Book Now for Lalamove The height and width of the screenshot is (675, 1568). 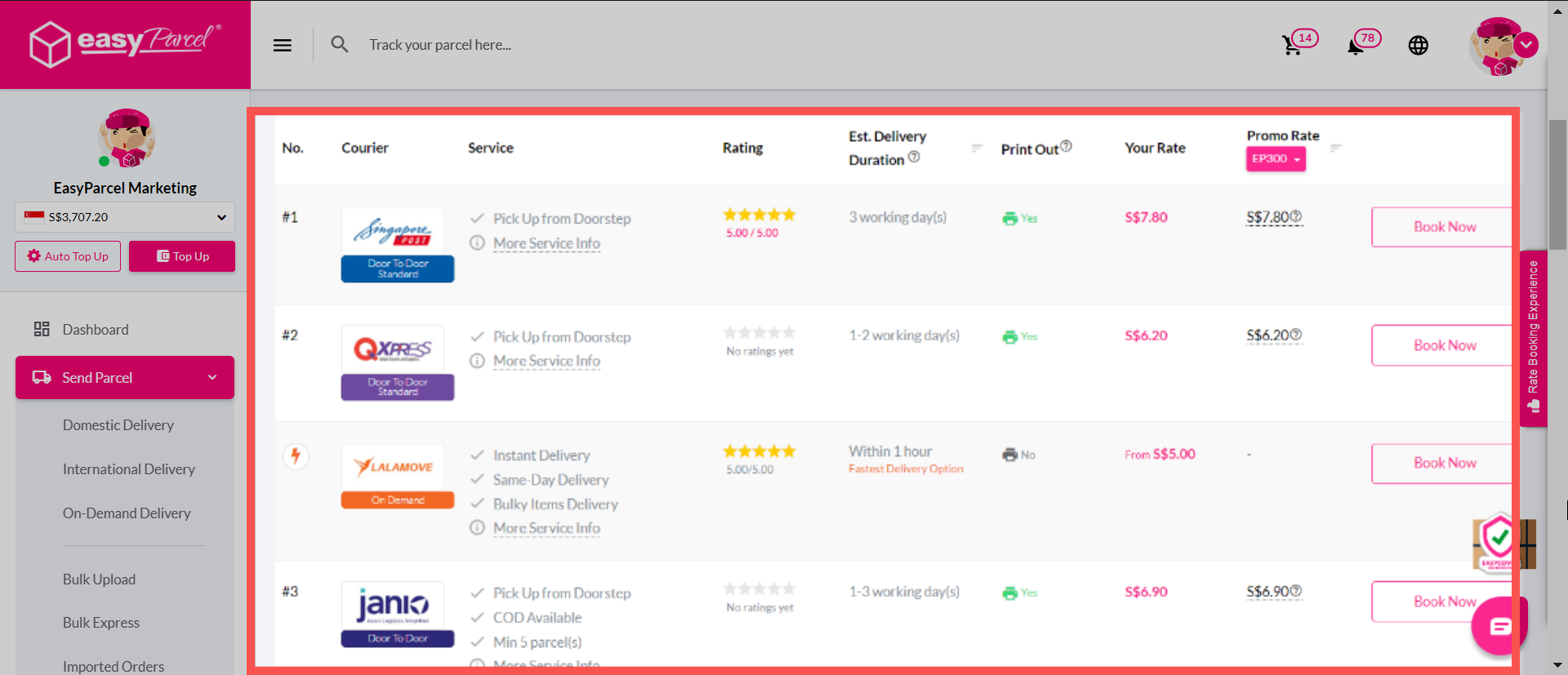click(x=1442, y=464)
